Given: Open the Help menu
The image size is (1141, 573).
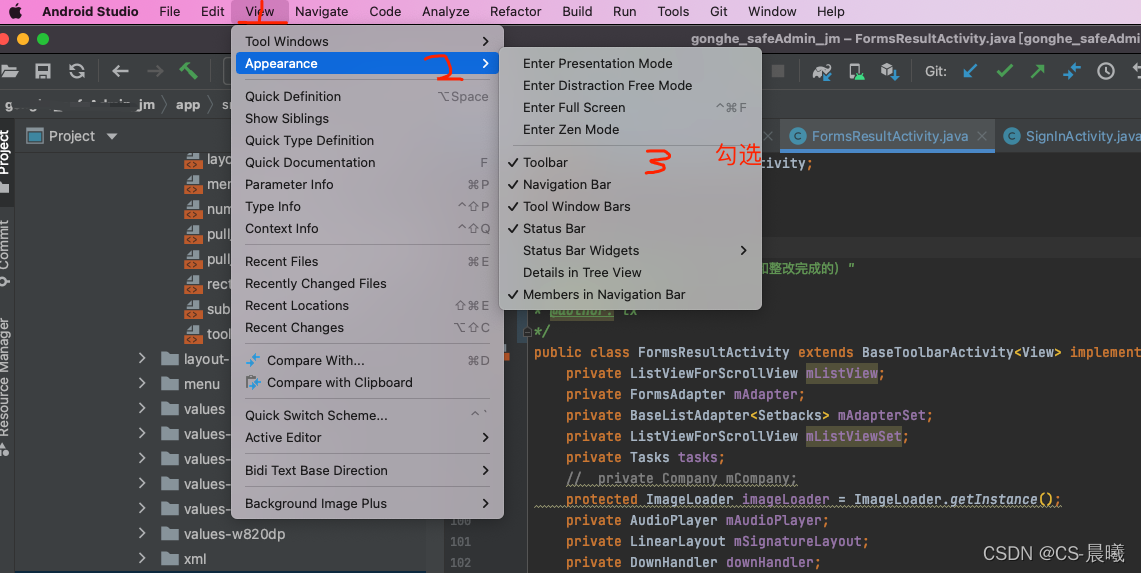Looking at the screenshot, I should click(830, 12).
